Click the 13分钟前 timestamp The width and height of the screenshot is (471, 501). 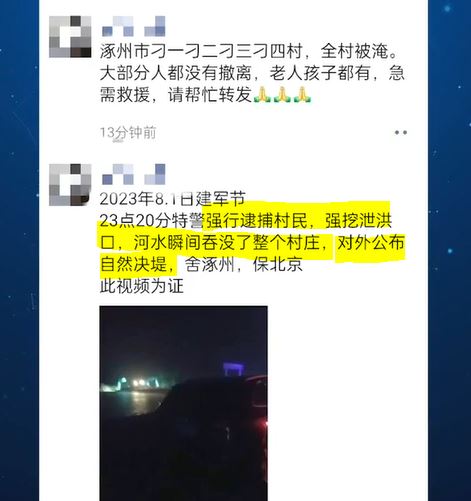pos(128,133)
